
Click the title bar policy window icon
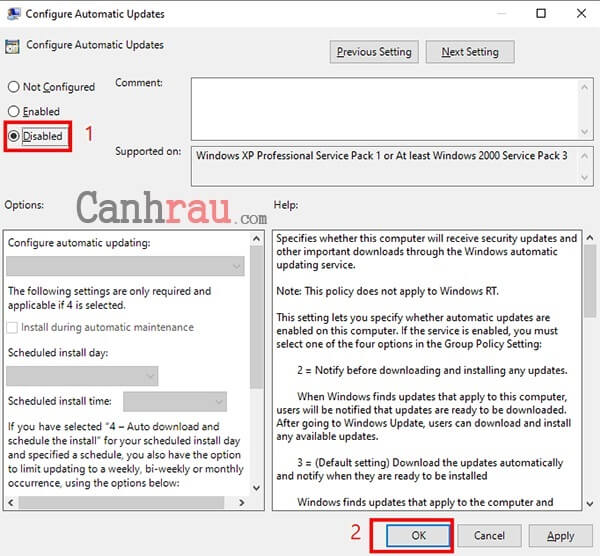(14, 14)
